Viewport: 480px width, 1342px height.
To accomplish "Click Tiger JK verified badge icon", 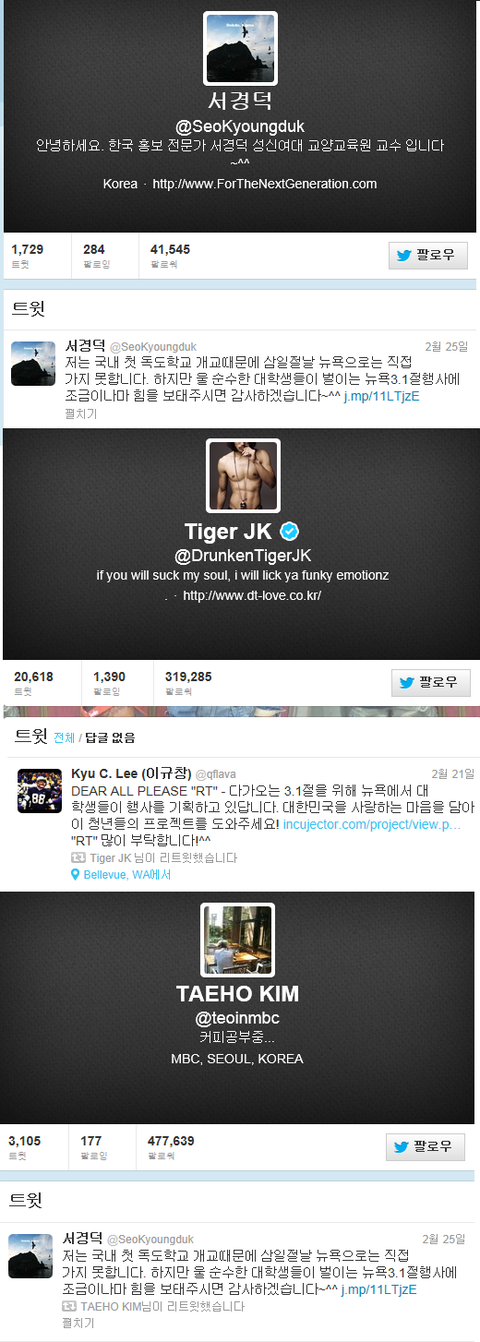I will point(289,531).
